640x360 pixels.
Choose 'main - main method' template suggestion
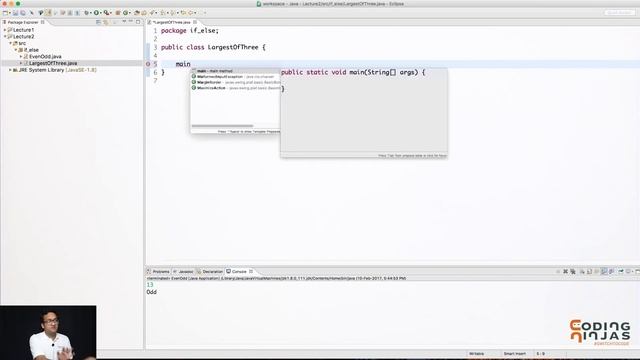[x=236, y=71]
